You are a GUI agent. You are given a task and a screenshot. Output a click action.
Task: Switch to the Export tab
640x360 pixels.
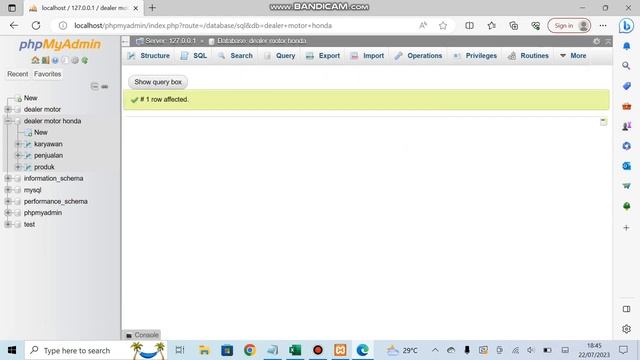323,56
